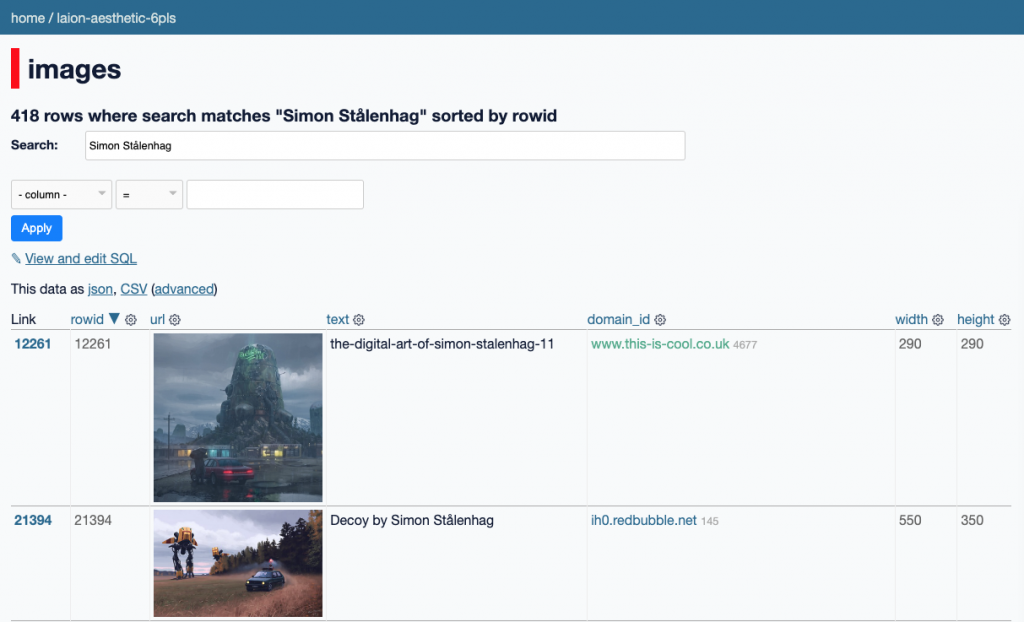
Task: Click the rowid cell value 21394
Action: point(93,521)
